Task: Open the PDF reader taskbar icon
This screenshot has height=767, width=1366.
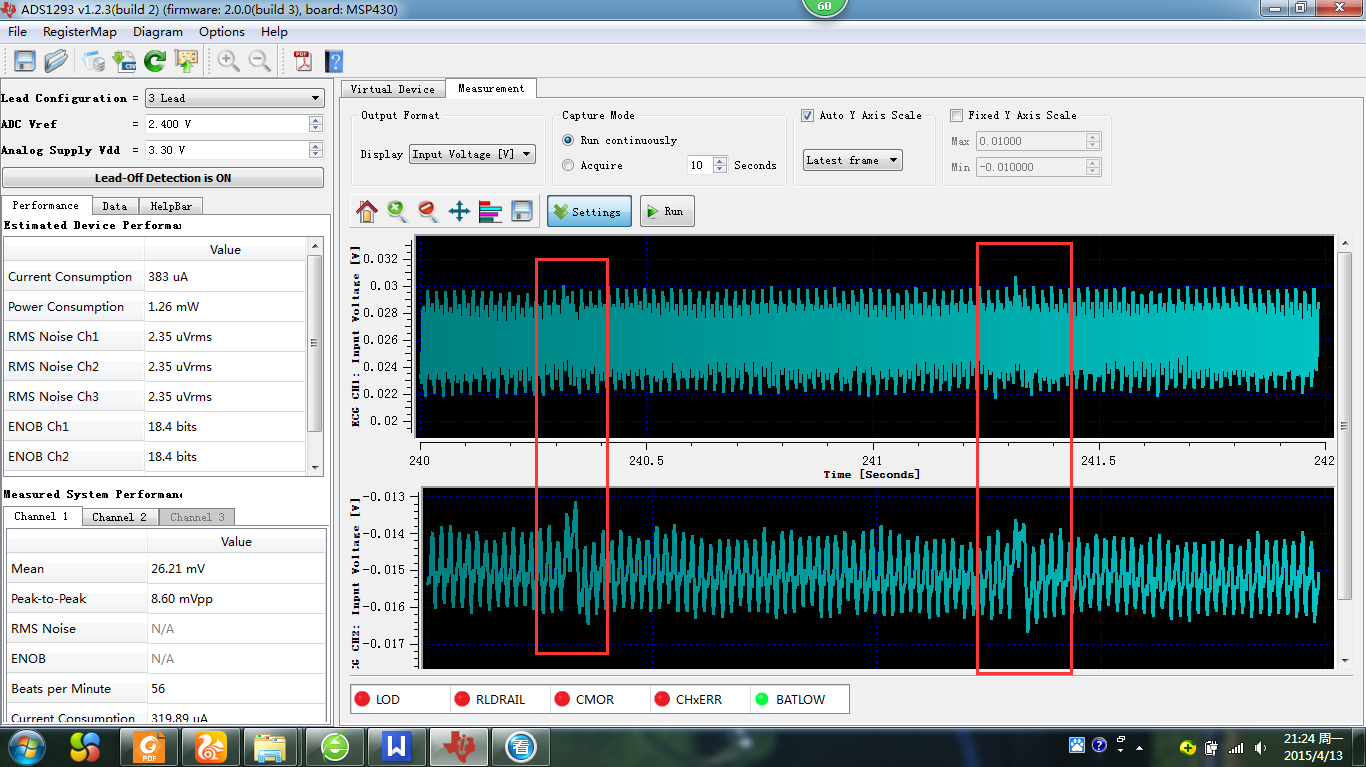Action: pos(150,747)
